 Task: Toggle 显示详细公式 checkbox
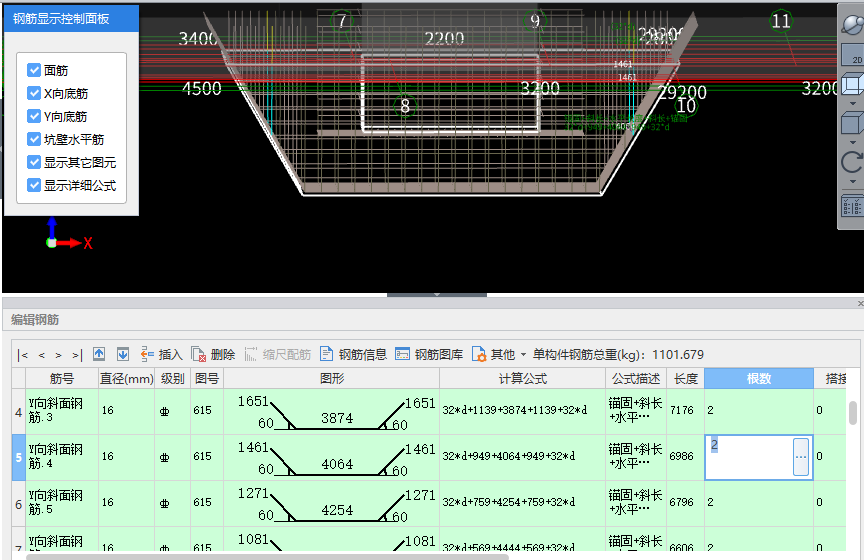point(34,185)
